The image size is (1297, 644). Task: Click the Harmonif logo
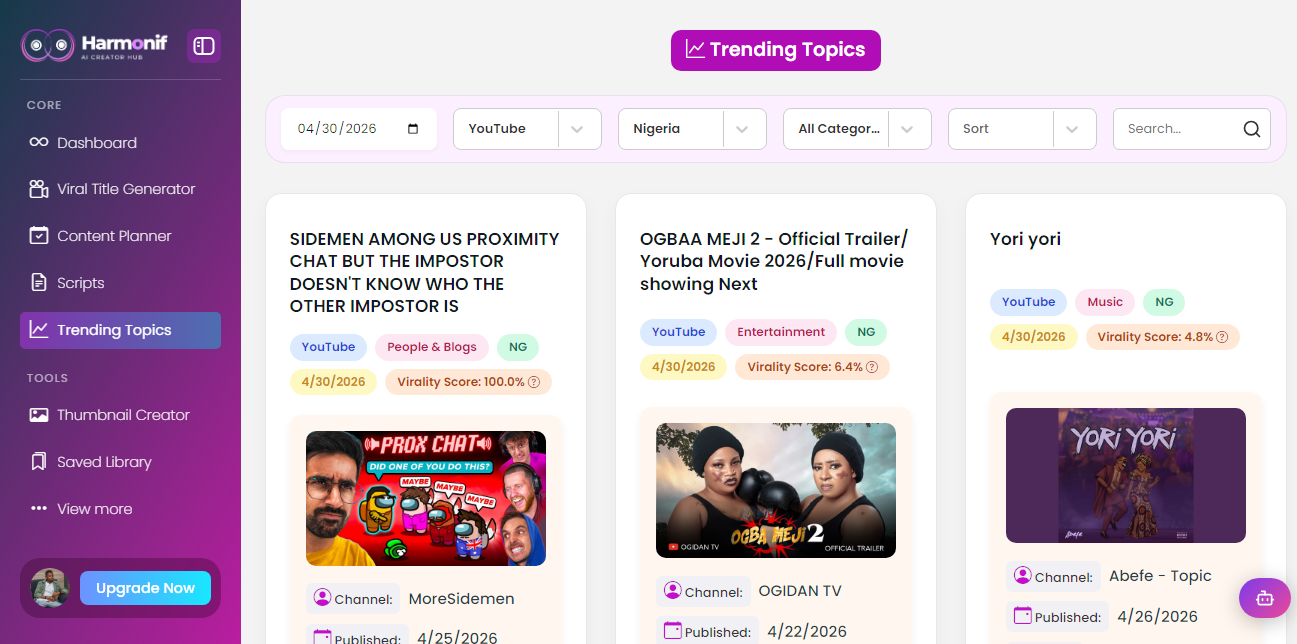[95, 46]
